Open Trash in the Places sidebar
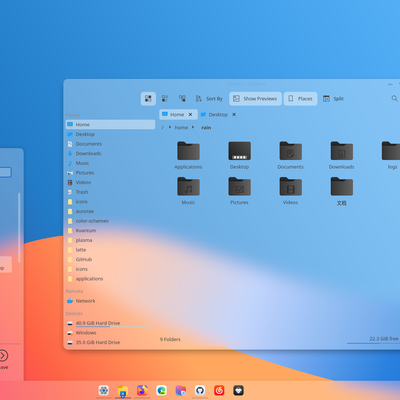 pyautogui.click(x=110, y=192)
